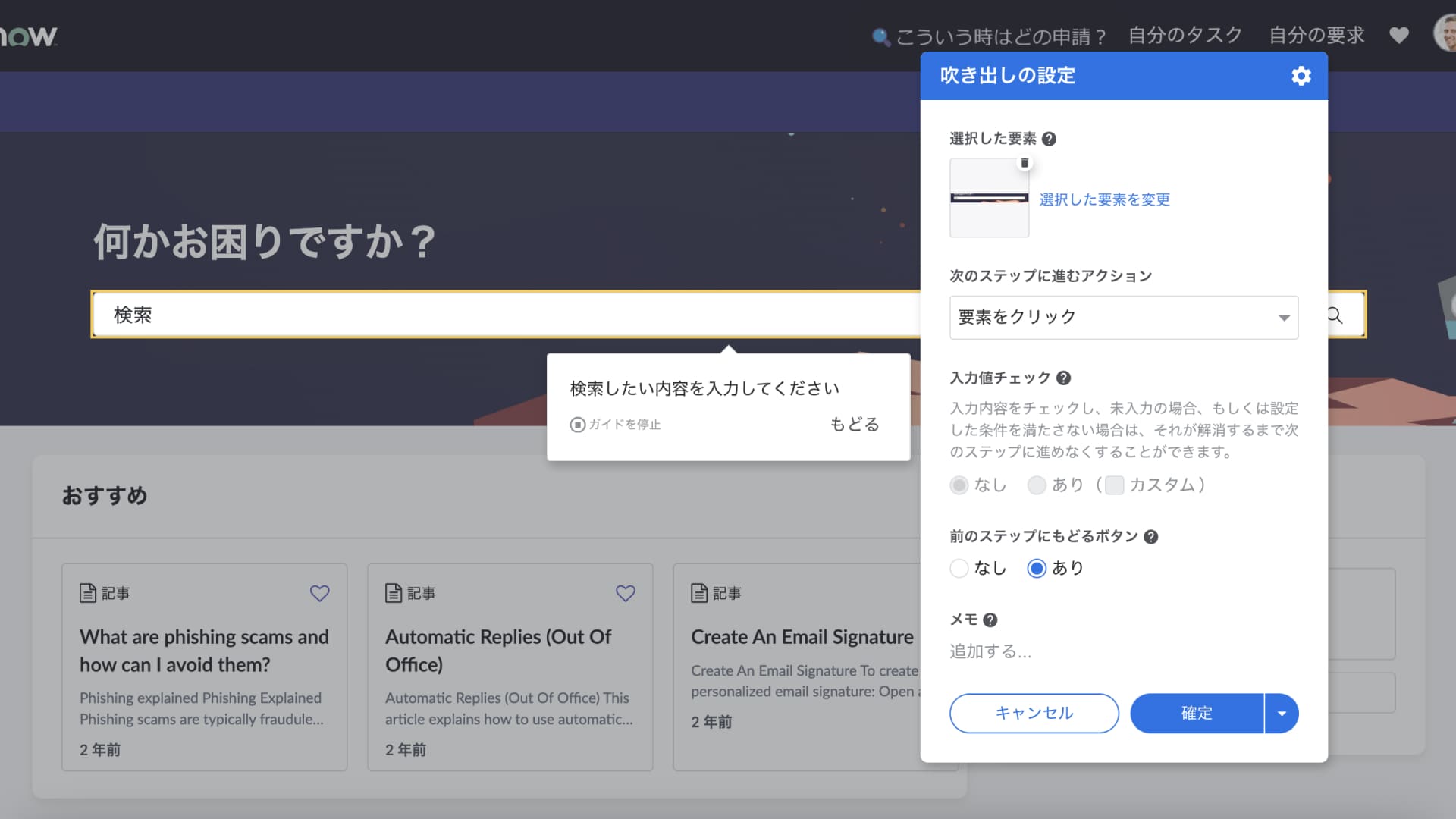1456x819 pixels.
Task: Click help icon next to 選択した要素
Action: click(1049, 139)
